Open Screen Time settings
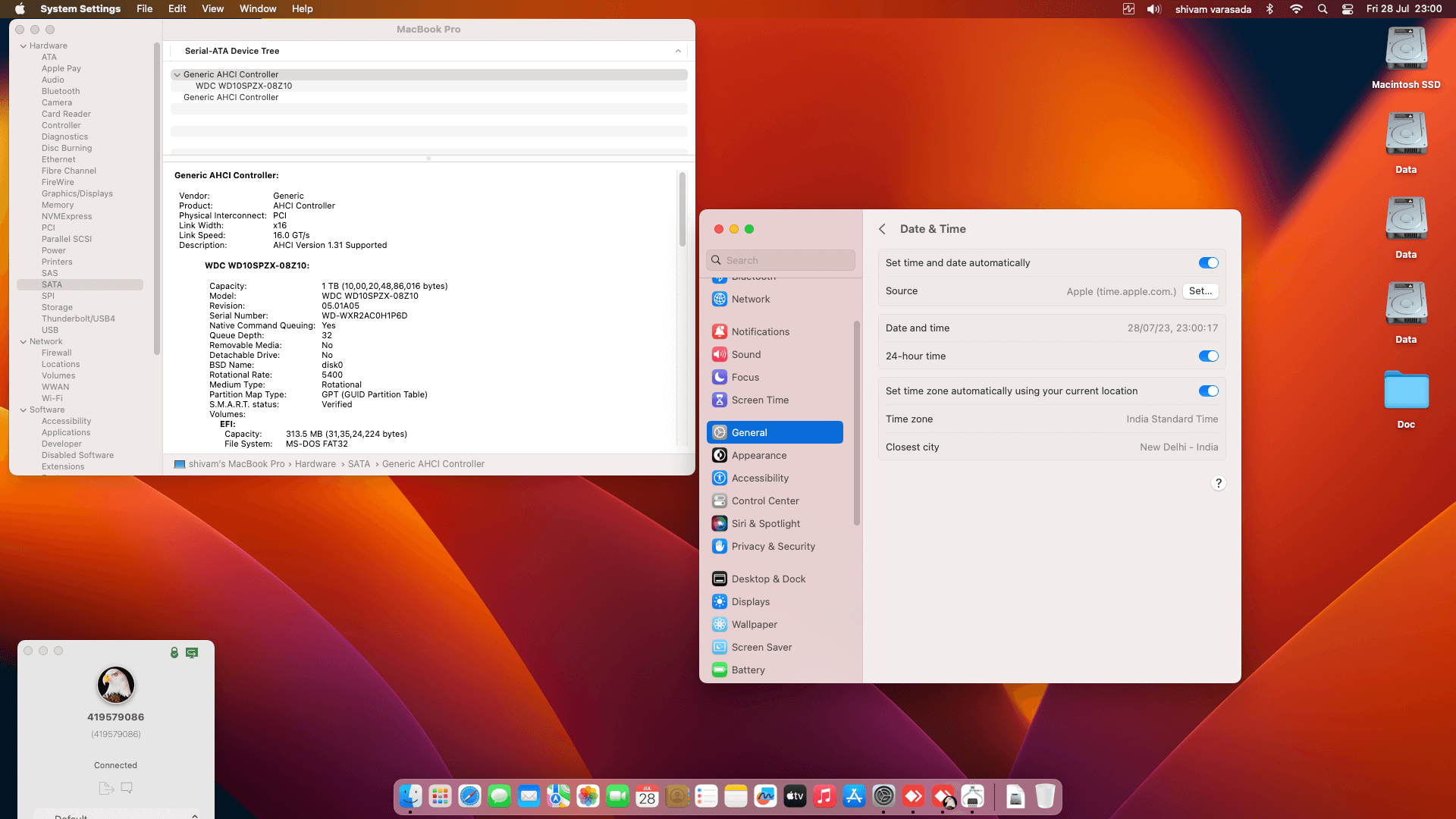This screenshot has height=819, width=1456. (760, 400)
